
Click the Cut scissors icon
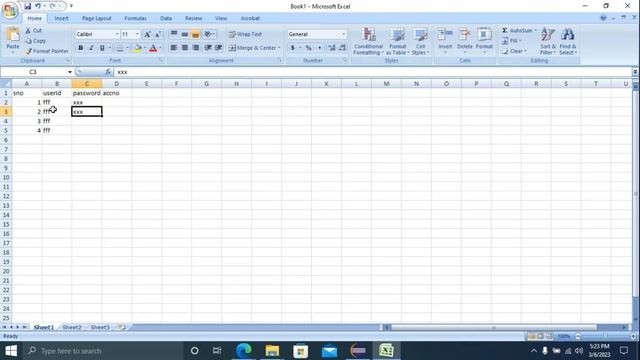(28, 31)
